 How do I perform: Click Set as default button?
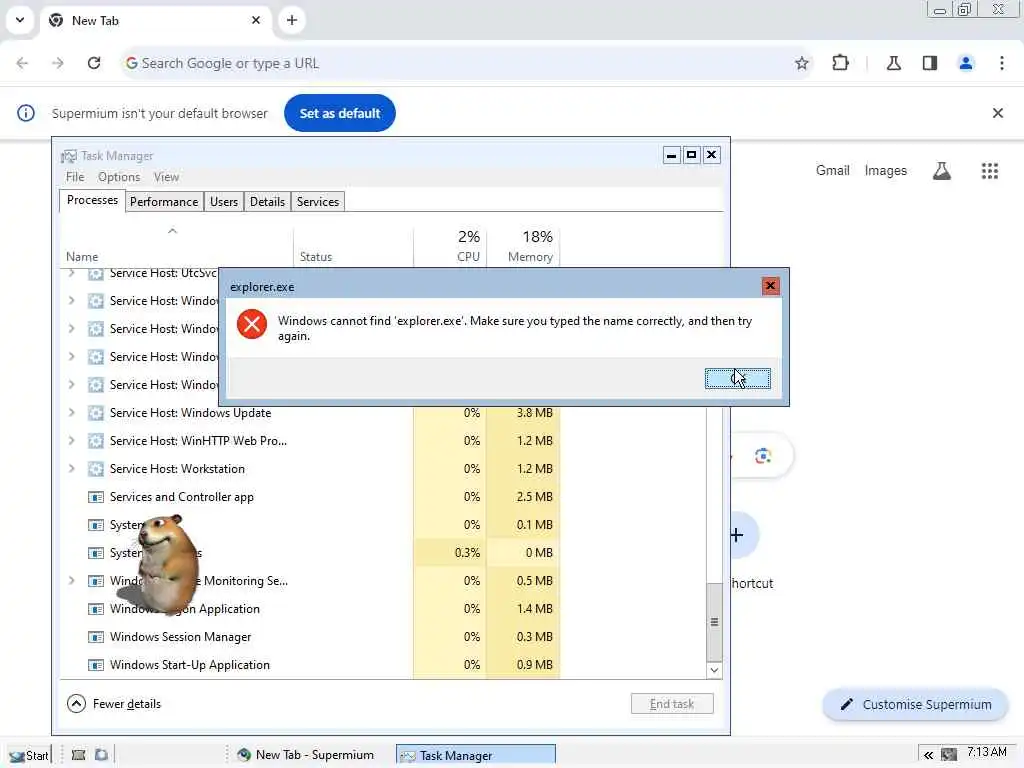[x=340, y=113]
